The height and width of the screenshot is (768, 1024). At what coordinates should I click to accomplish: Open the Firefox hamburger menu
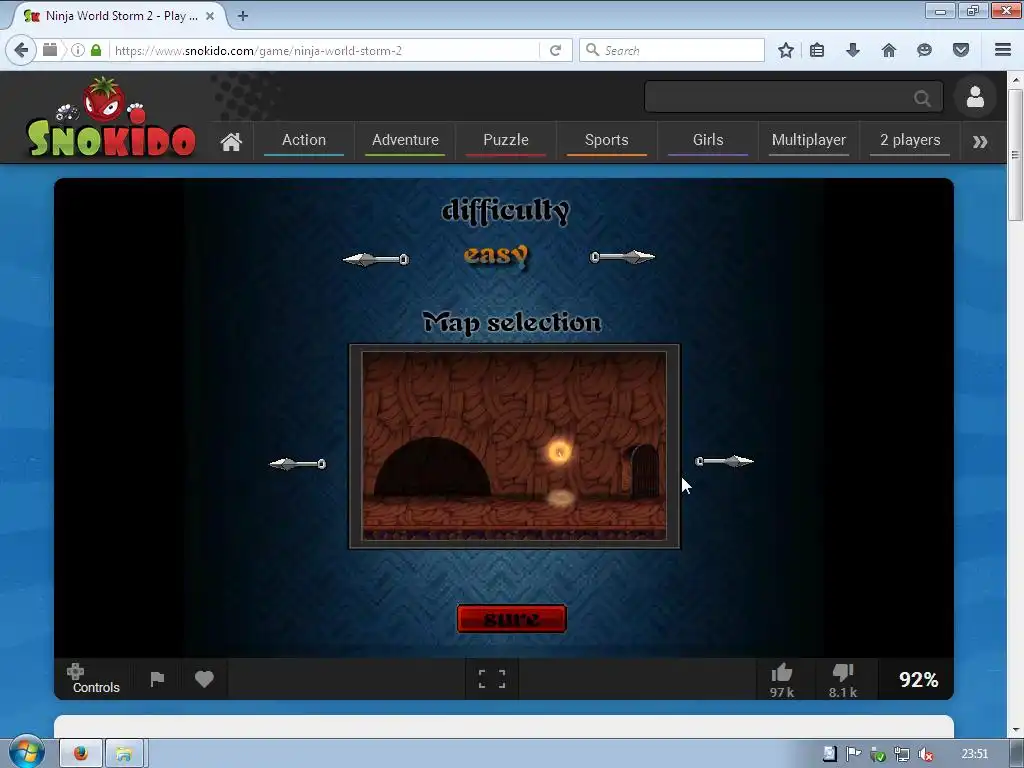point(1003,50)
